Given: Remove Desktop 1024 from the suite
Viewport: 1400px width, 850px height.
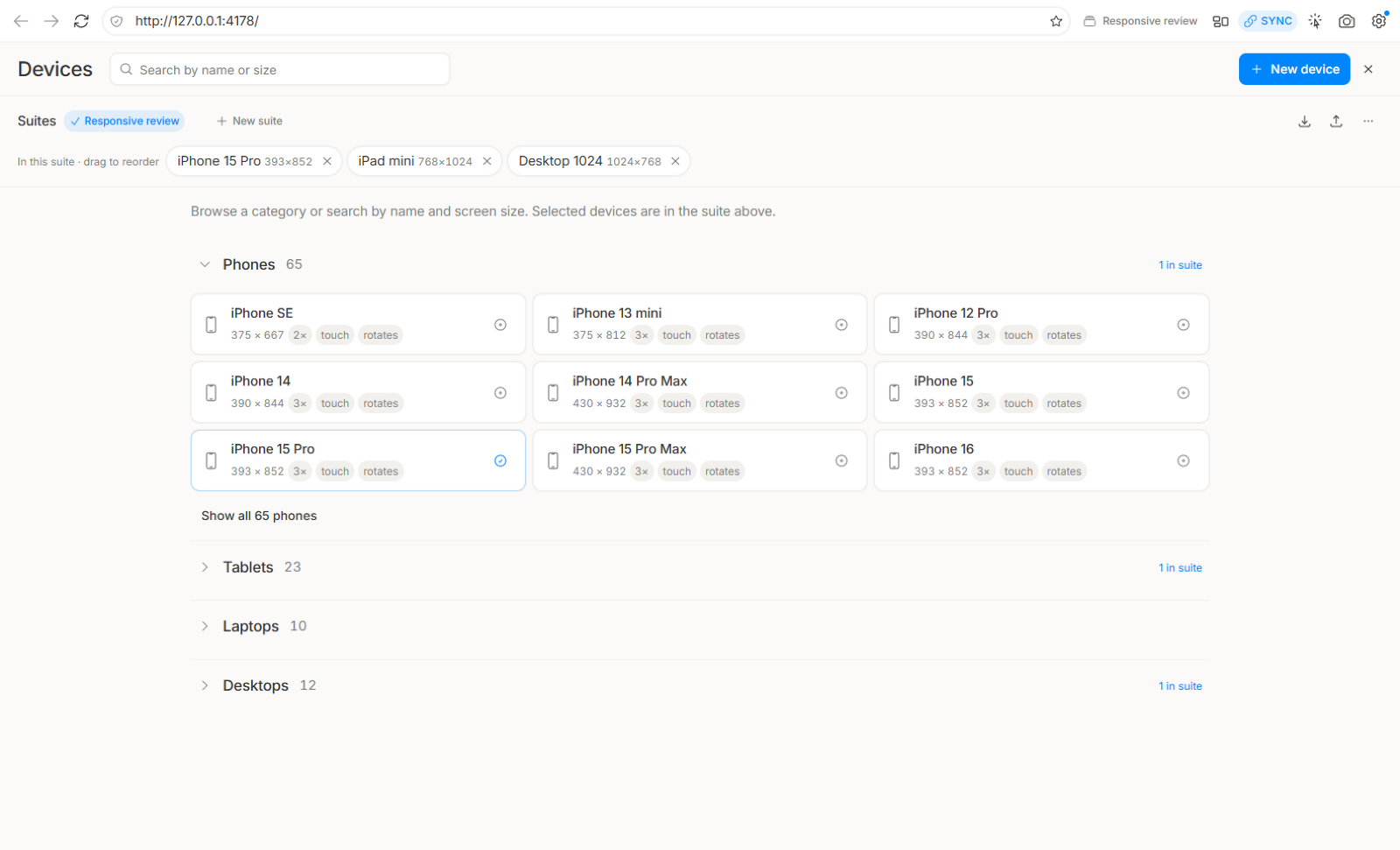Looking at the screenshot, I should point(675,161).
